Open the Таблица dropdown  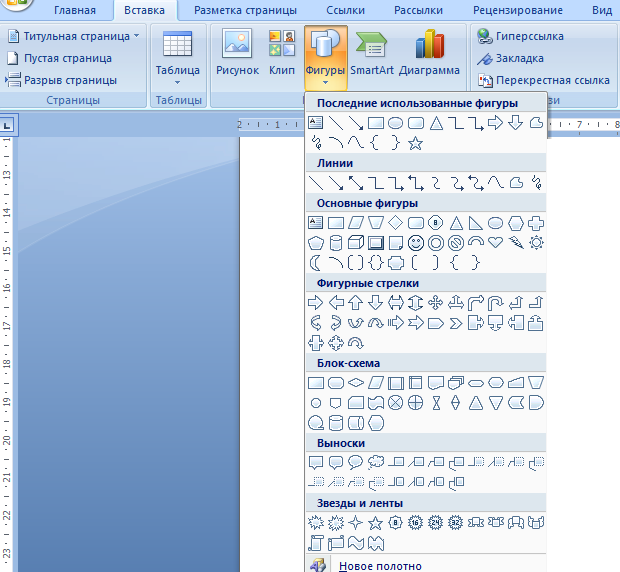(x=178, y=57)
